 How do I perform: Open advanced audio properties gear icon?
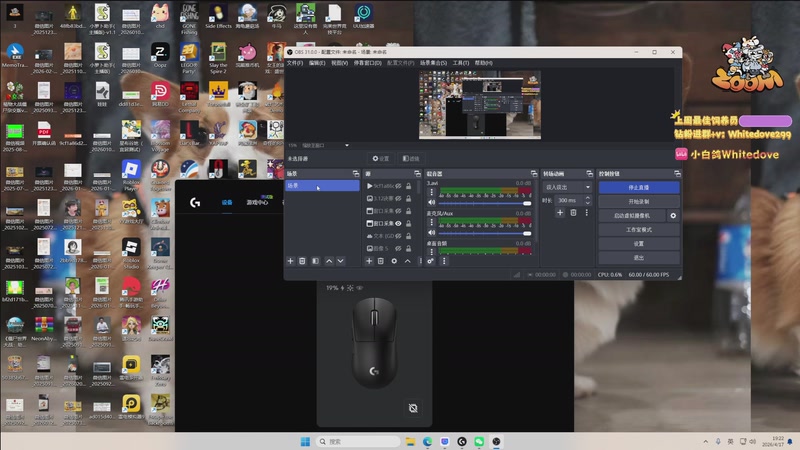pos(431,261)
